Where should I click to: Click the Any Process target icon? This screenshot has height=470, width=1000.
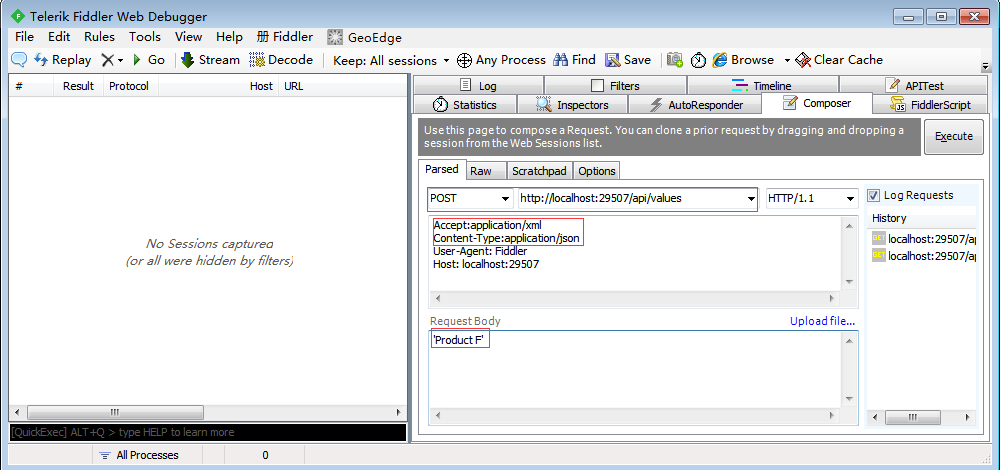click(464, 60)
